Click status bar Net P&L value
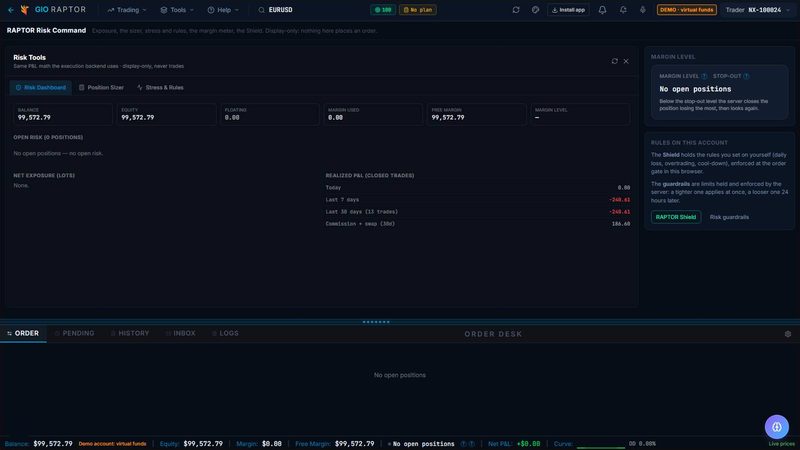This screenshot has width=800, height=450. tap(528, 444)
